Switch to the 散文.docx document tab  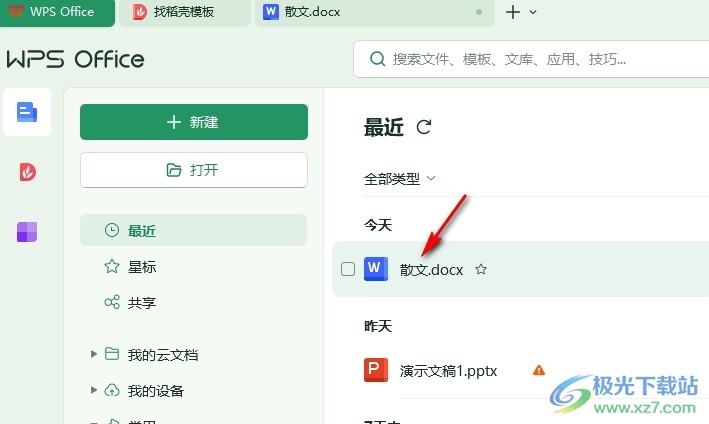pyautogui.click(x=374, y=12)
